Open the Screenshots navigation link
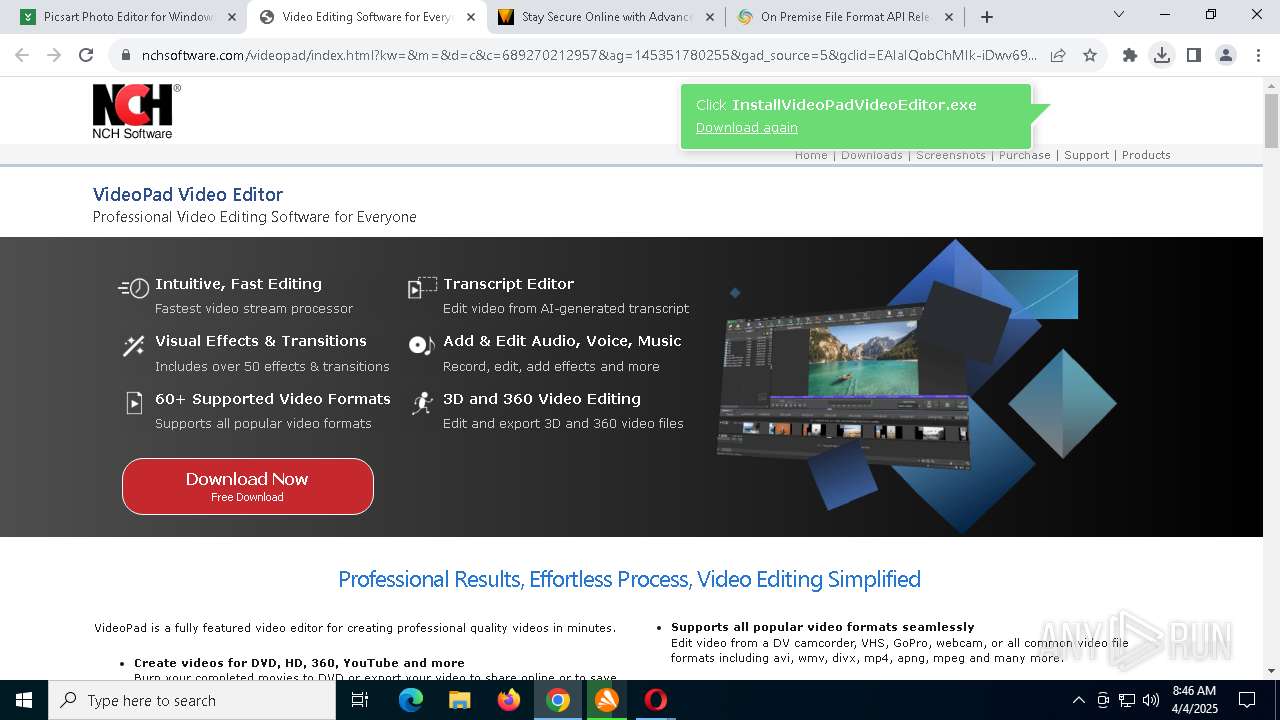The height and width of the screenshot is (720, 1280). tap(950, 155)
